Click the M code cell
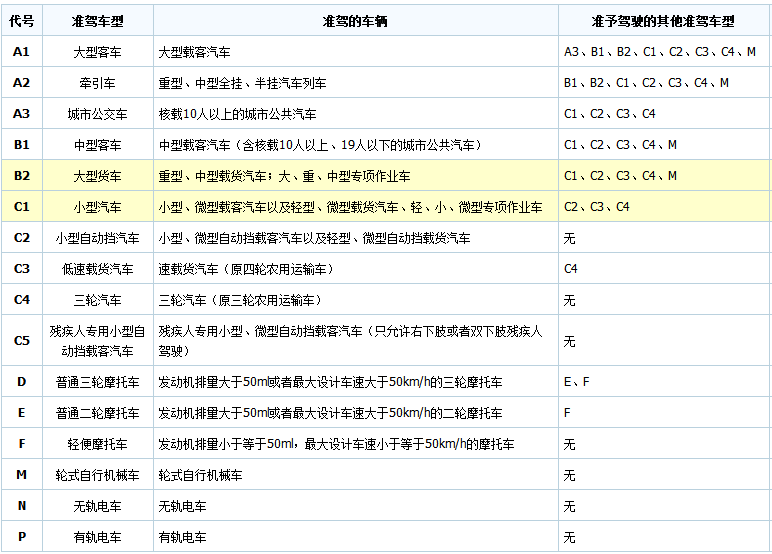772x554 pixels. [21, 475]
